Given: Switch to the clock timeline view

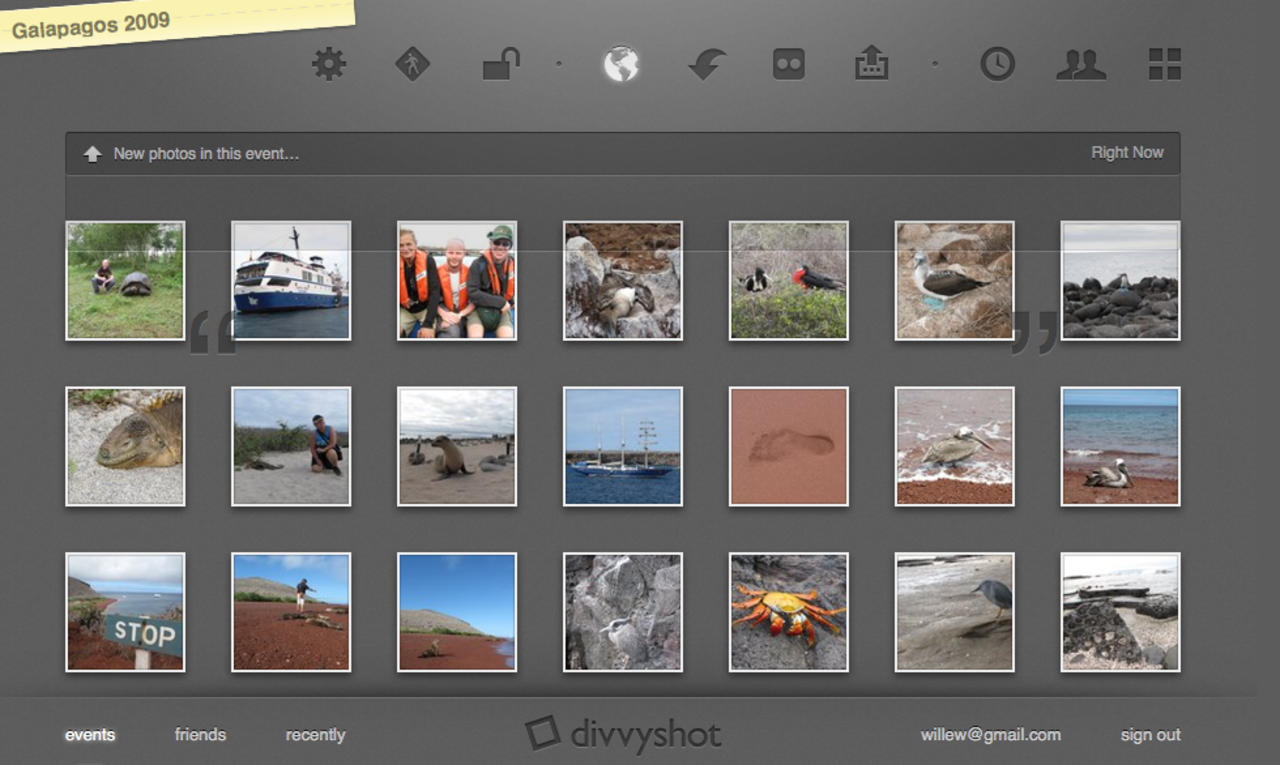Looking at the screenshot, I should click(x=997, y=65).
